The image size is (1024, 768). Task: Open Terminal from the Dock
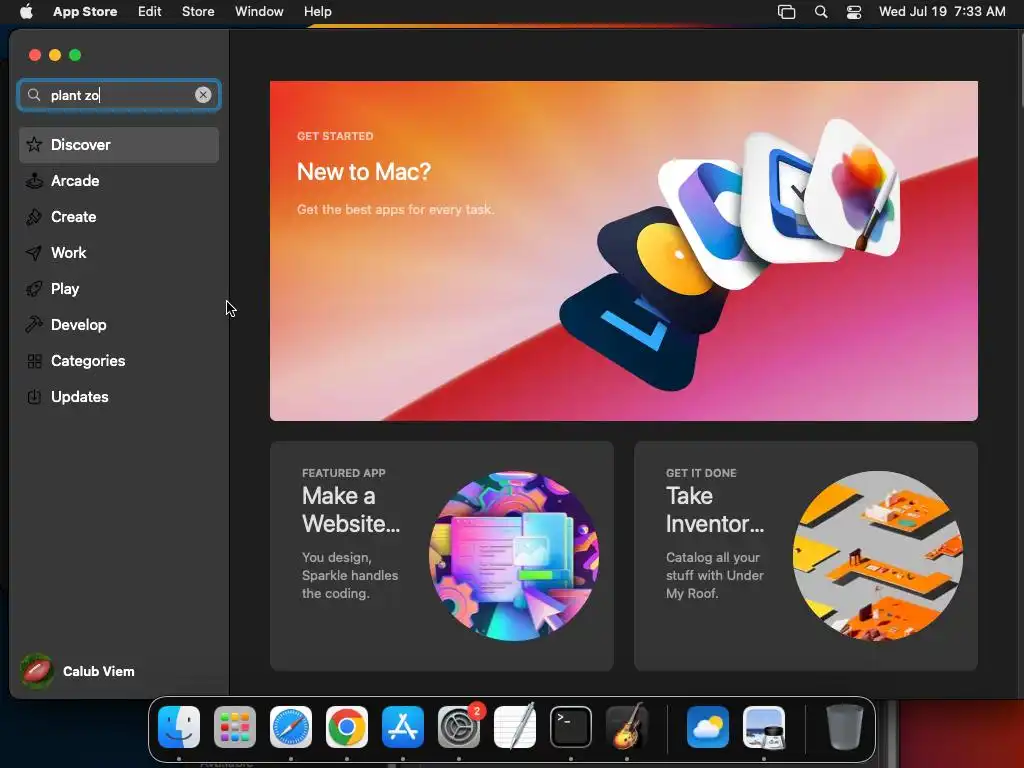coord(571,727)
